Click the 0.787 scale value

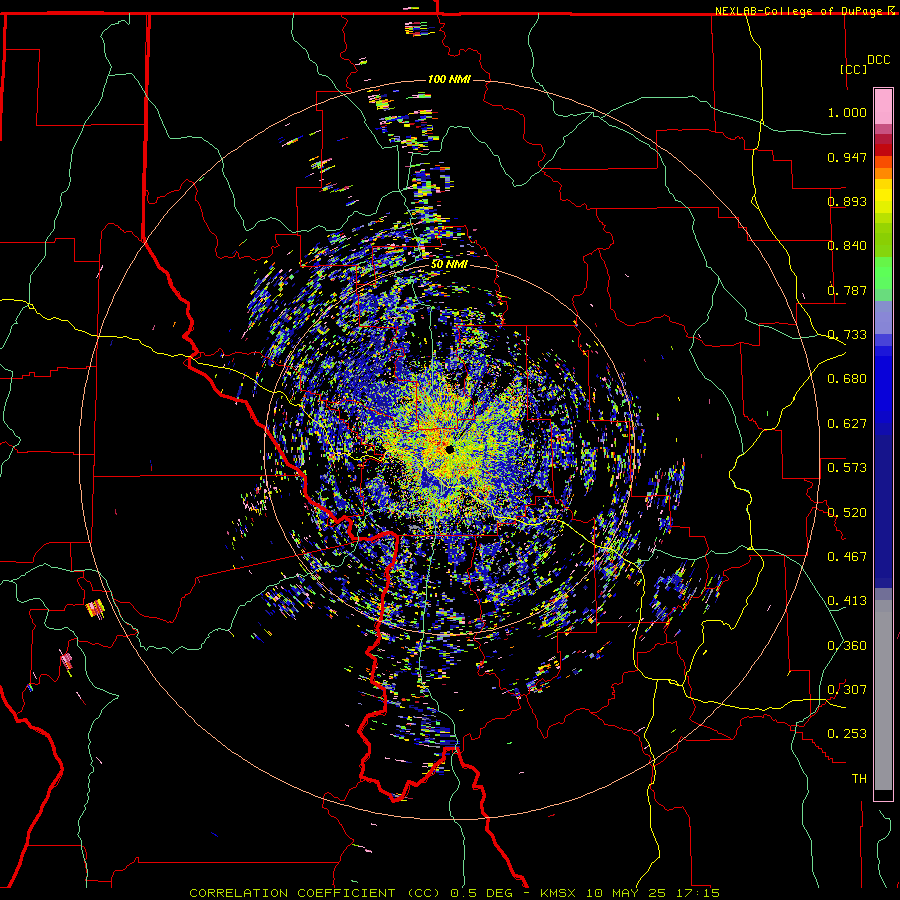pos(847,290)
